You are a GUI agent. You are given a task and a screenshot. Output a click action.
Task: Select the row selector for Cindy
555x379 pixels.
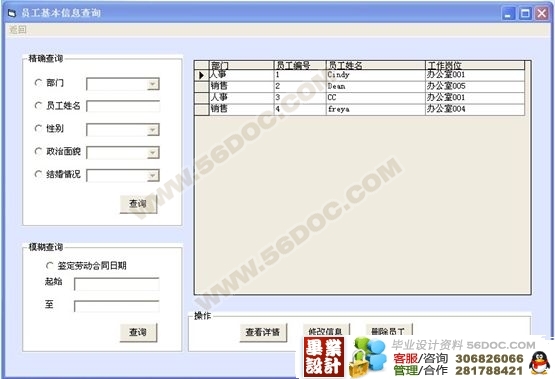pyautogui.click(x=202, y=75)
